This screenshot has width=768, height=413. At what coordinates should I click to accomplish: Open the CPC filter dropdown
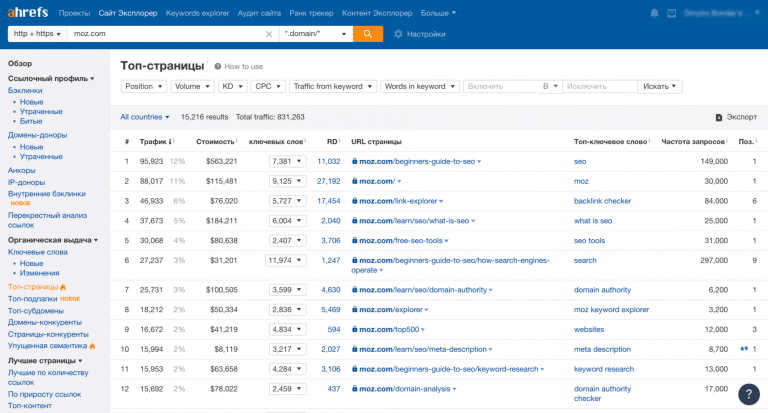tap(268, 86)
